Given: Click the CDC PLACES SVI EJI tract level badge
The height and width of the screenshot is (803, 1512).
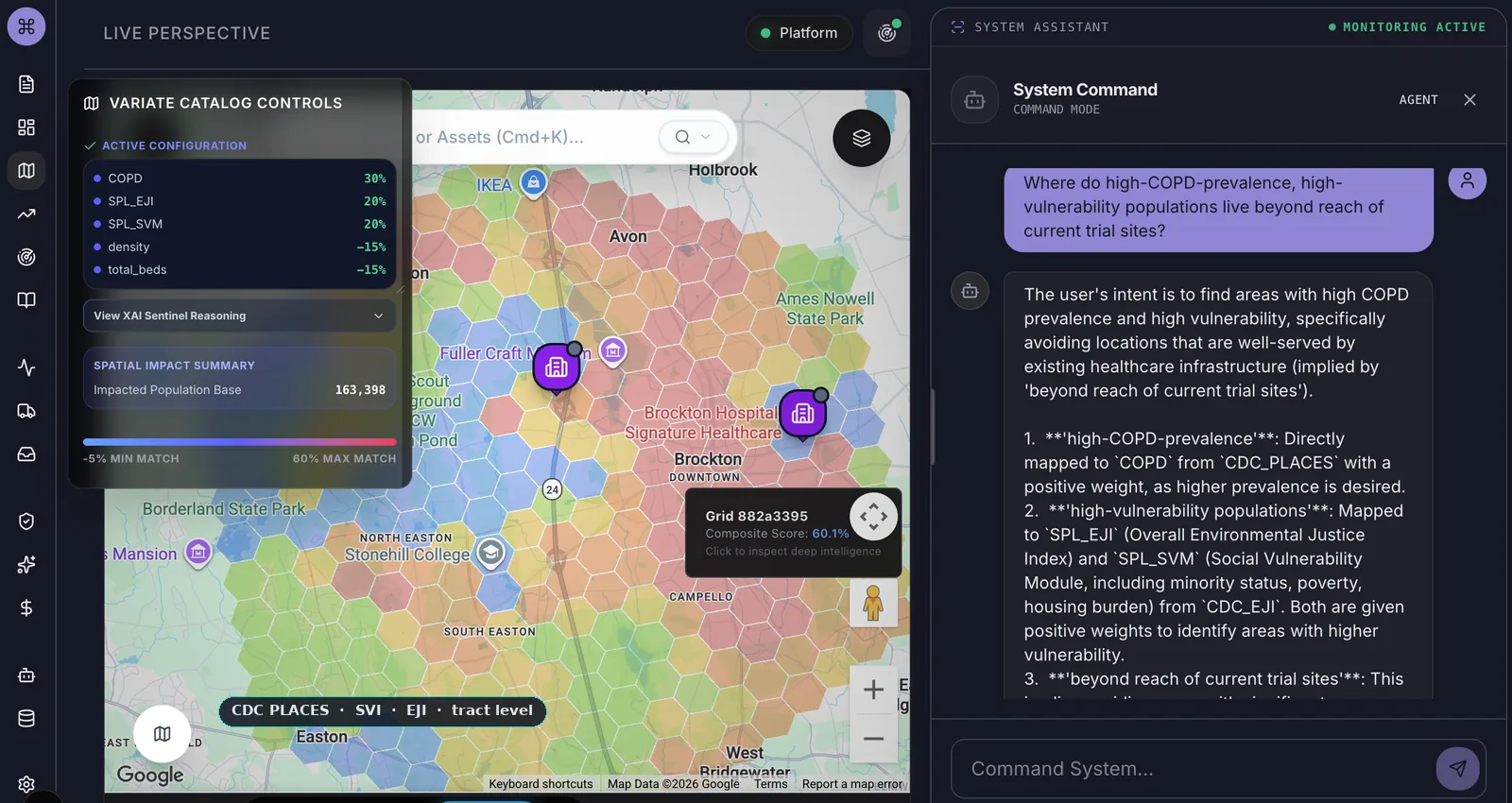Looking at the screenshot, I should pos(382,710).
